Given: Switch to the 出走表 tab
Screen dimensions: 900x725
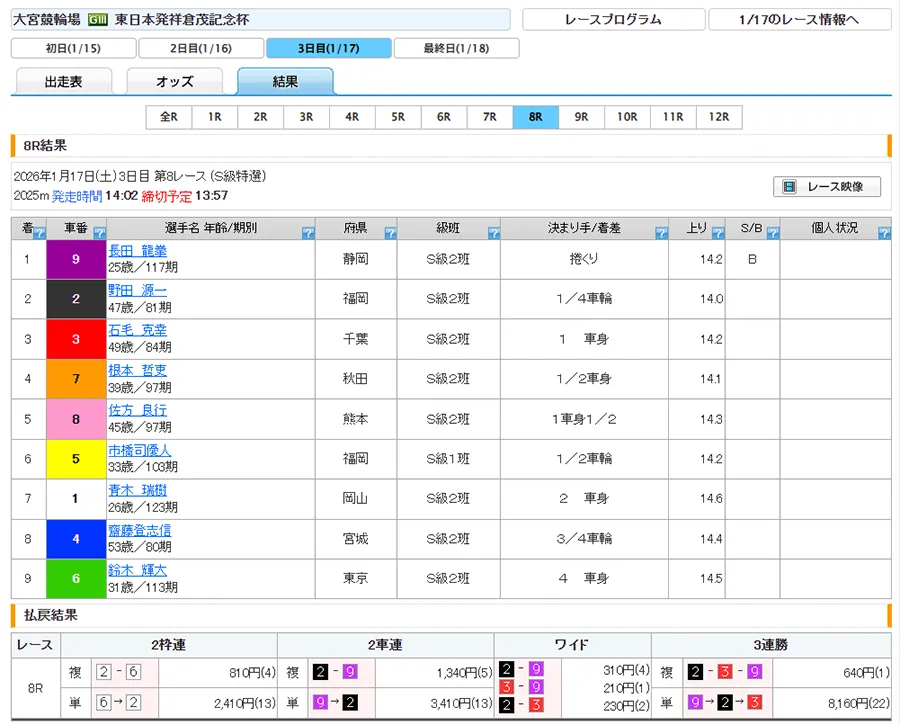Looking at the screenshot, I should tap(62, 82).
